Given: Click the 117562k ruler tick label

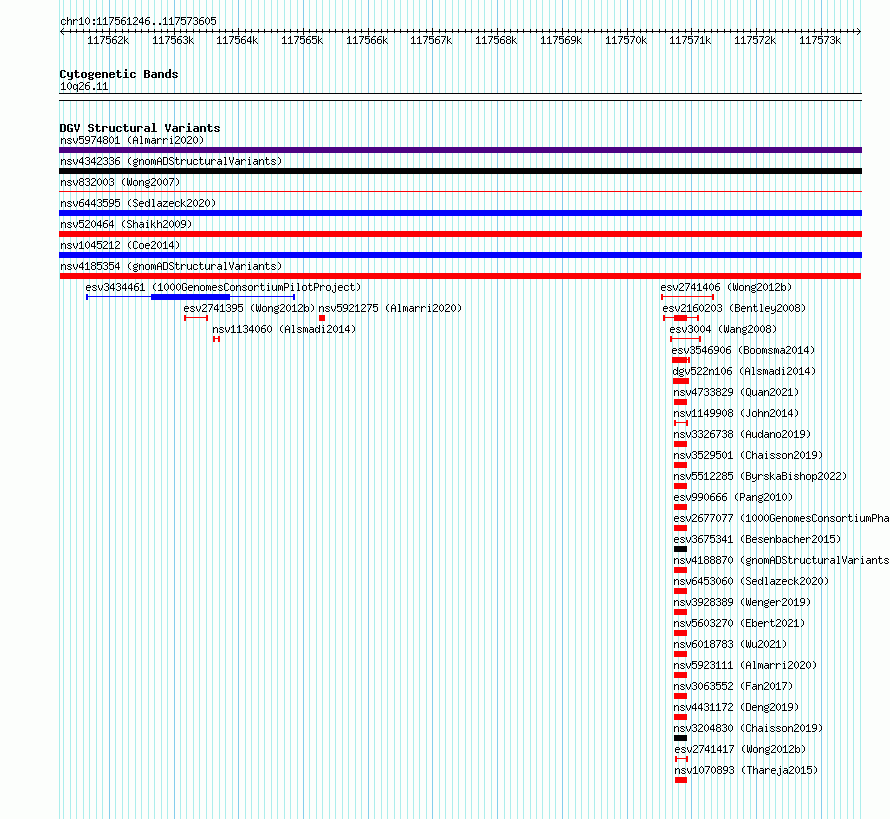Looking at the screenshot, I should tap(108, 40).
